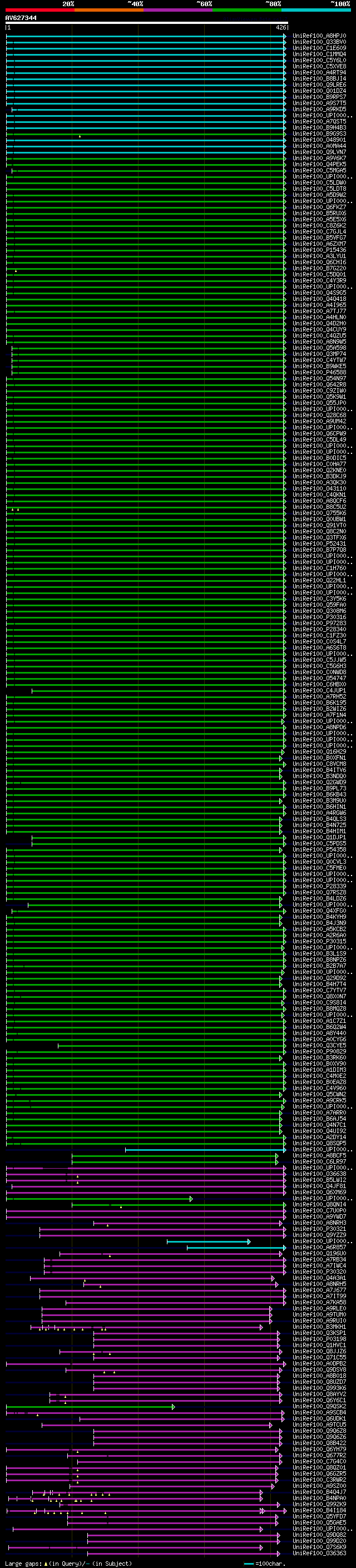Select label UniRef100_A7RH52
The image size is (356, 1568).
point(319,697)
